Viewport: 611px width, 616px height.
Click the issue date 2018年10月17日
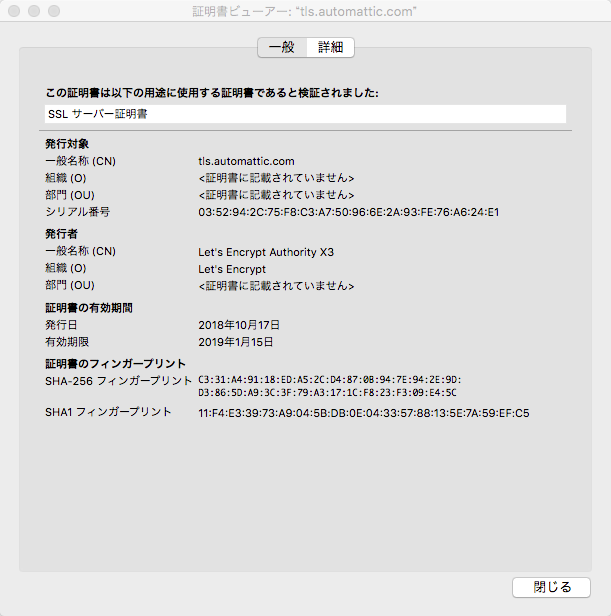pos(239,325)
